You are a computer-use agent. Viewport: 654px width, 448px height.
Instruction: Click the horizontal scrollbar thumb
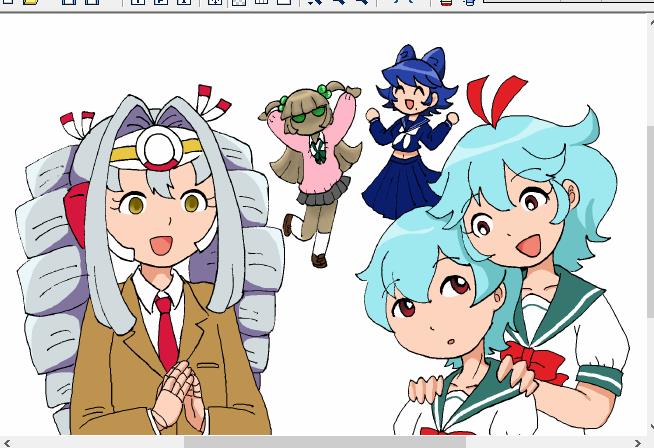[x=325, y=443]
